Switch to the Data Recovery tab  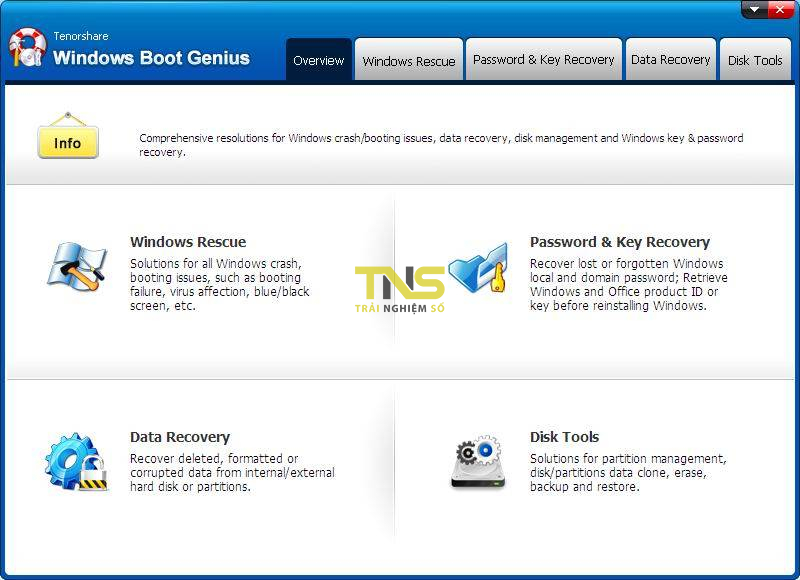(670, 60)
